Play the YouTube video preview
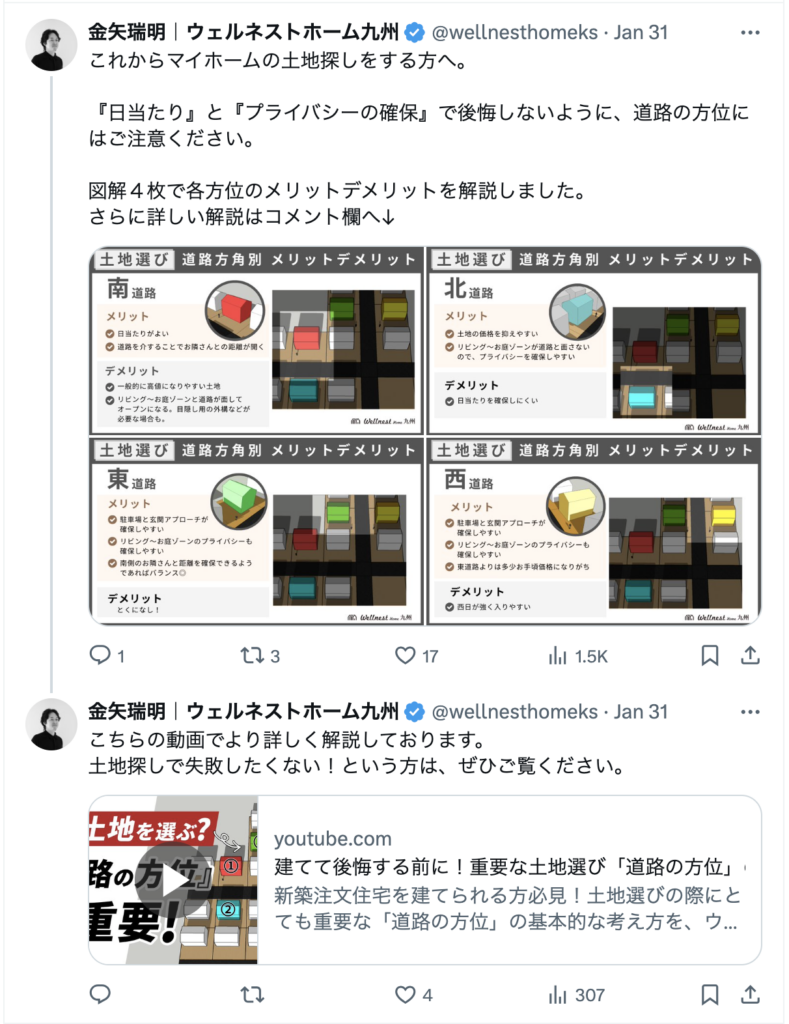 (172, 880)
